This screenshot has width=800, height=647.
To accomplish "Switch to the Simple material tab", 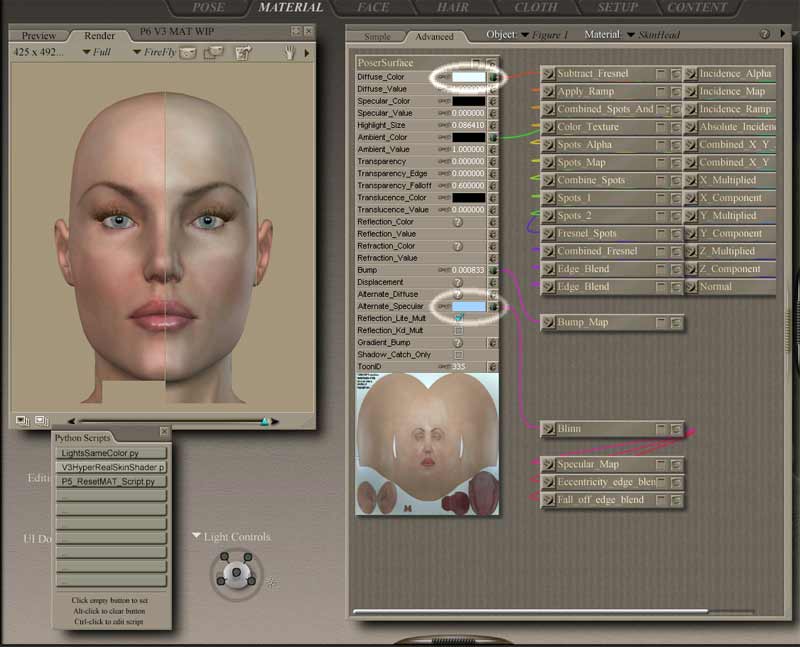I will (377, 37).
